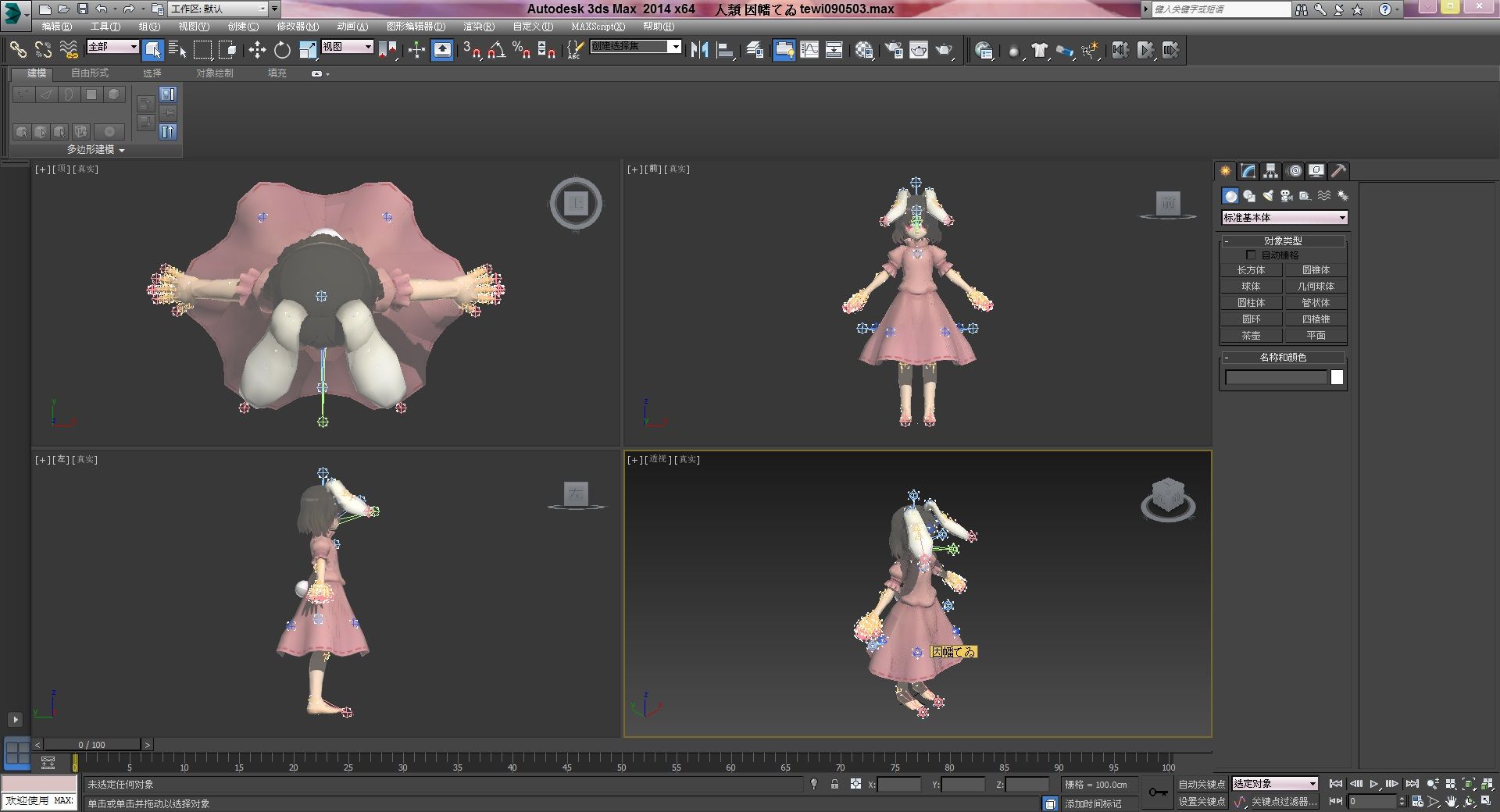Viewport: 1500px width, 812px height.
Task: Activate Select and Scale tool
Action: point(308,50)
